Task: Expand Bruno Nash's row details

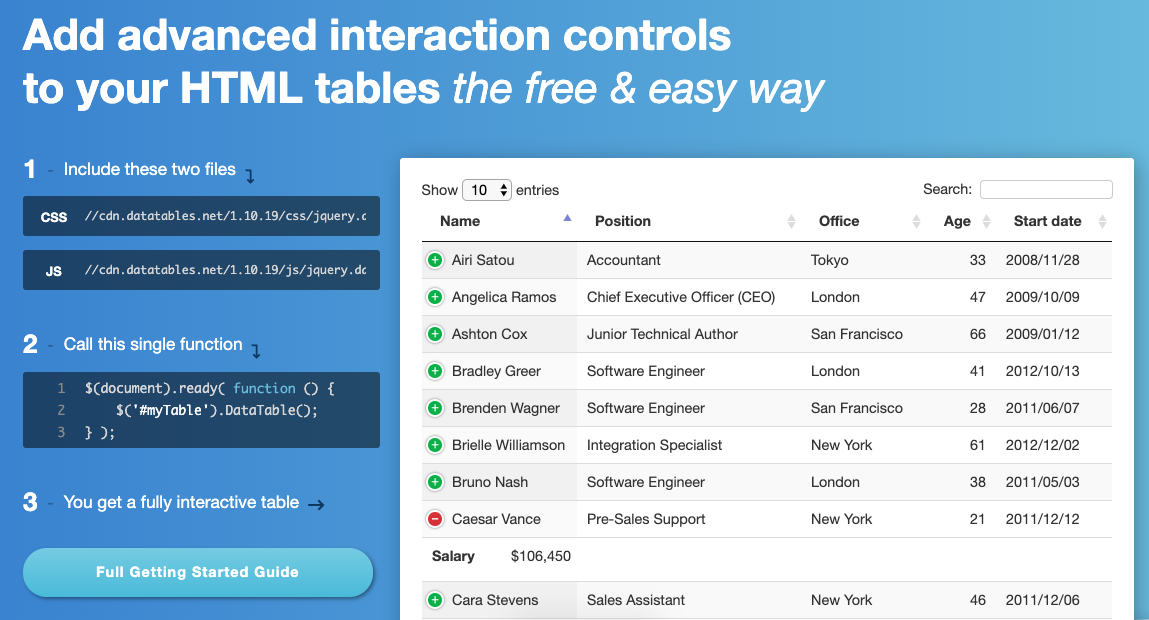Action: point(435,481)
